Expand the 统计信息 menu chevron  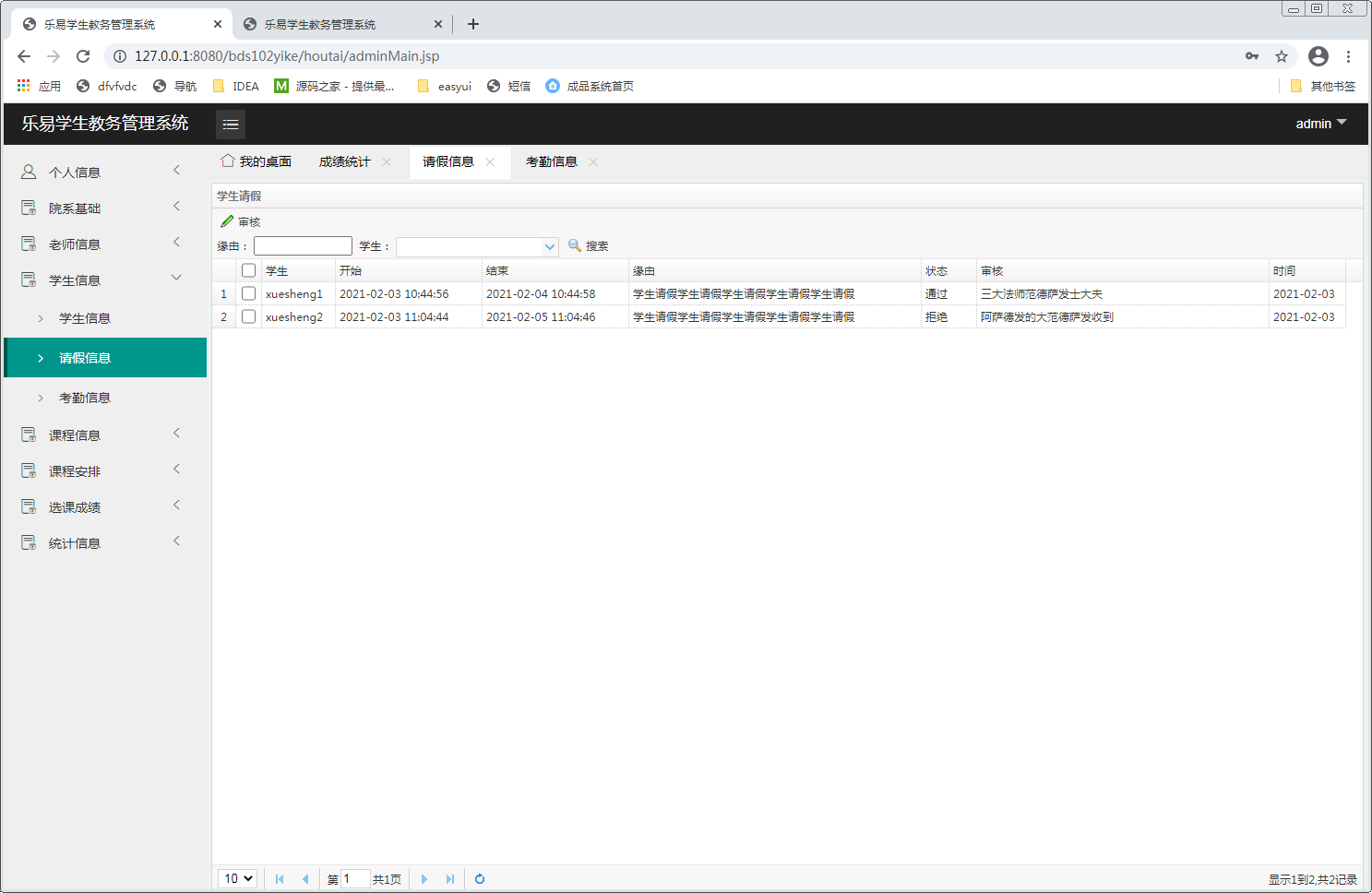point(177,541)
